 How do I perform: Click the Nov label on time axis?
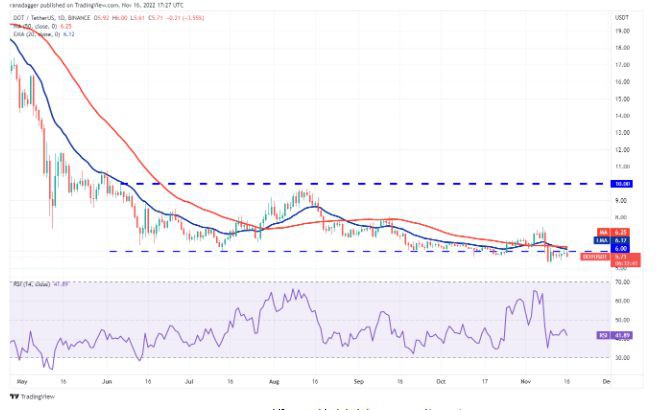(525, 381)
